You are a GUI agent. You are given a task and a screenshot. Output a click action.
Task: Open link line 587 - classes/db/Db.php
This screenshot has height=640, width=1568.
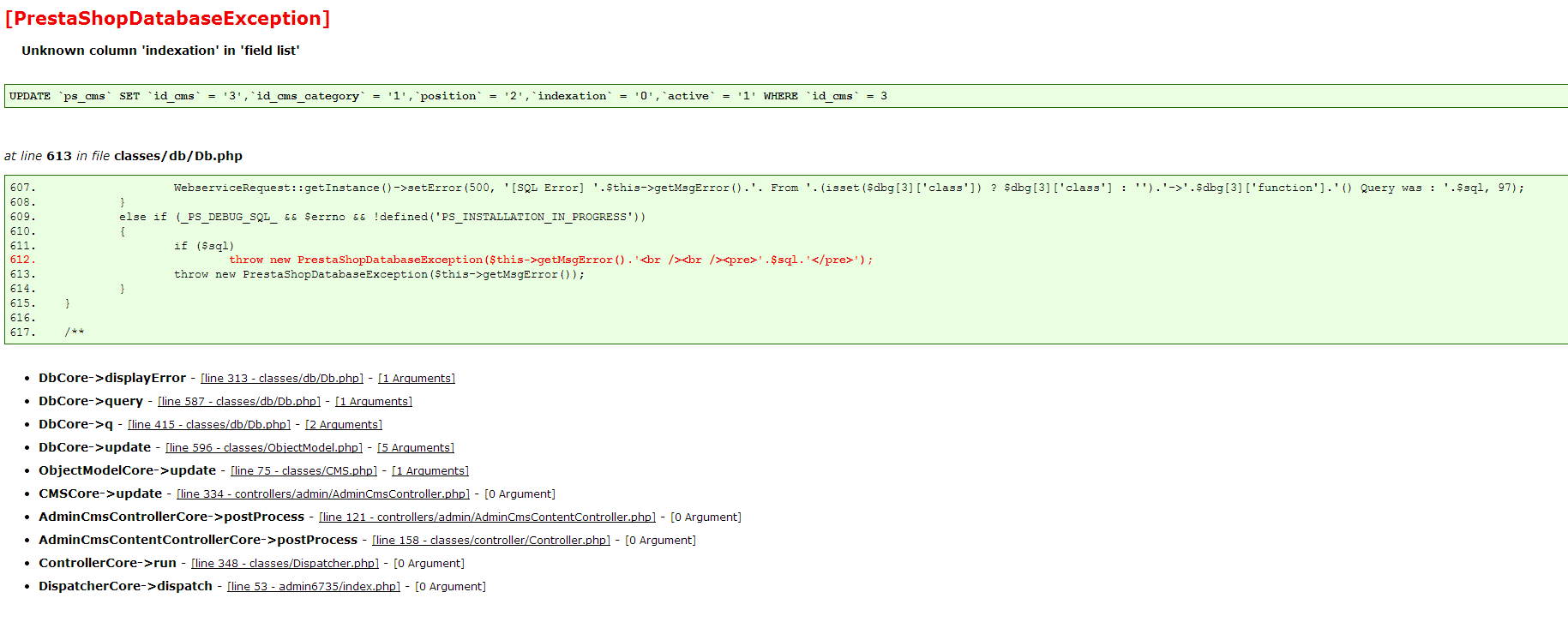(x=239, y=402)
